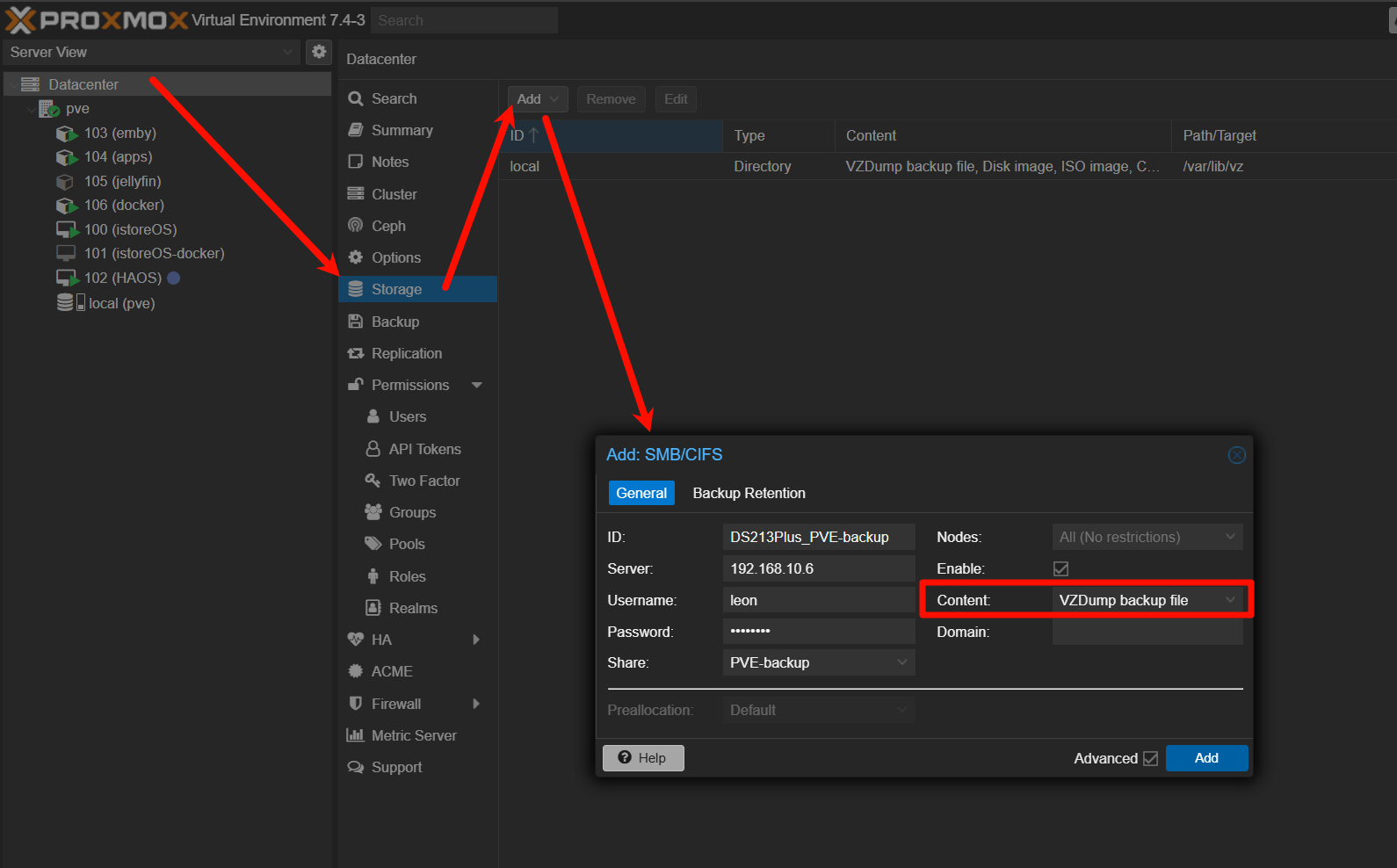Click the Domain input field
The height and width of the screenshot is (868, 1397).
[x=1147, y=632]
